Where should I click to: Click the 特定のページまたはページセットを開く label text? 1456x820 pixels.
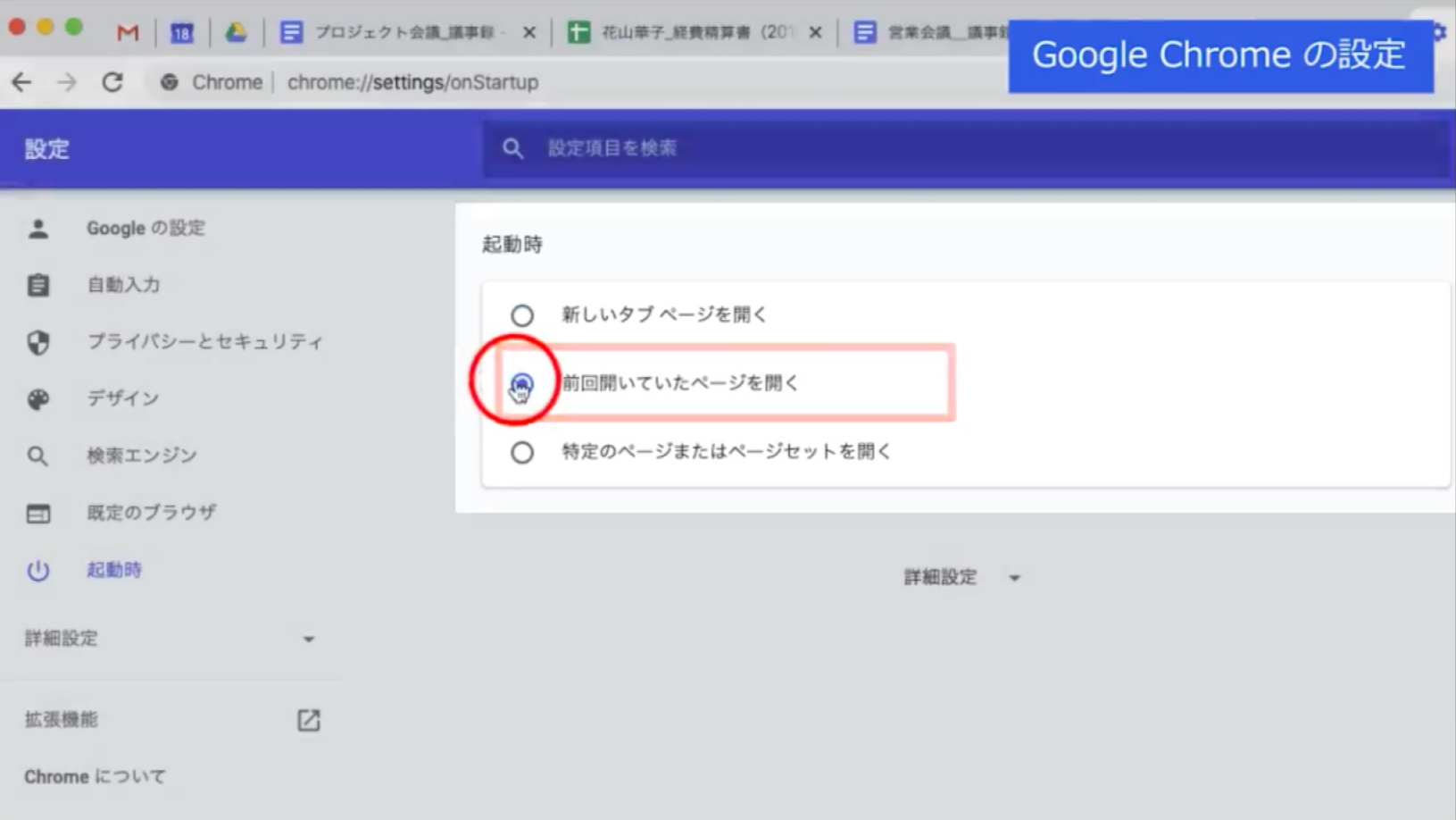tap(727, 451)
